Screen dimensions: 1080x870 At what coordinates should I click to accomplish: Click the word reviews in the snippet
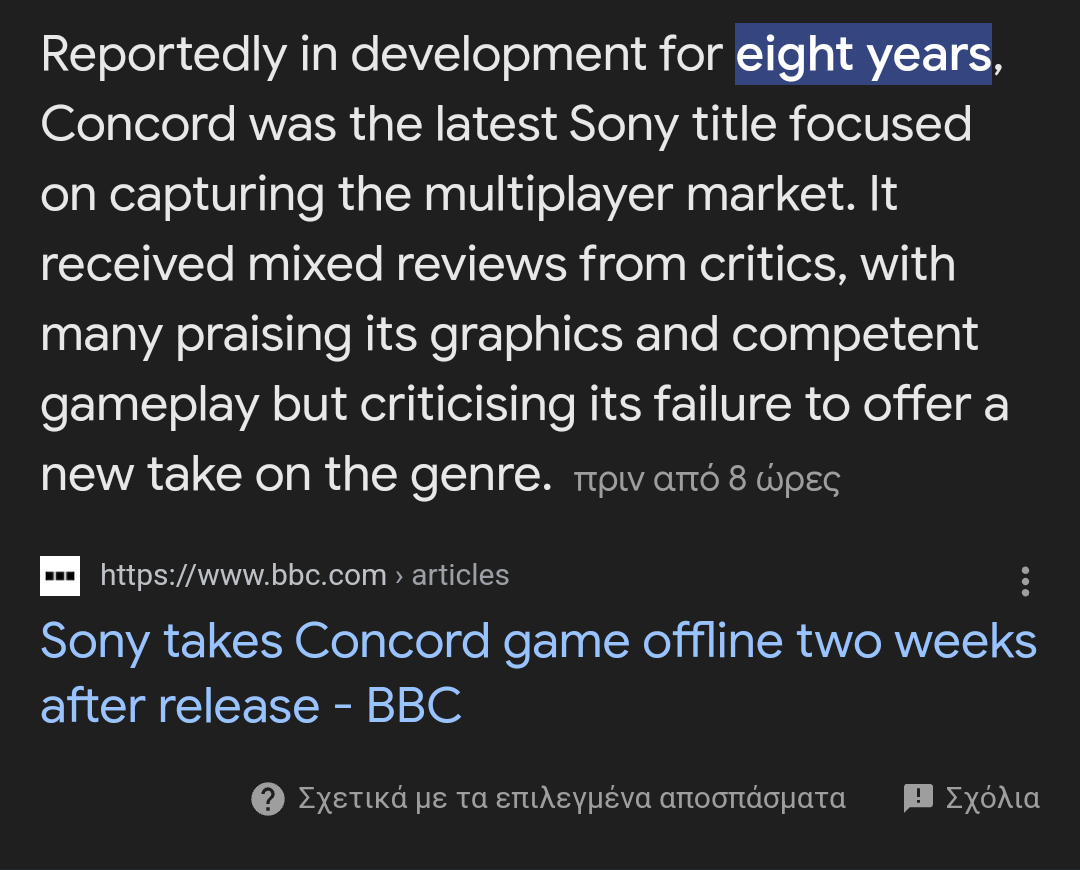[481, 265]
